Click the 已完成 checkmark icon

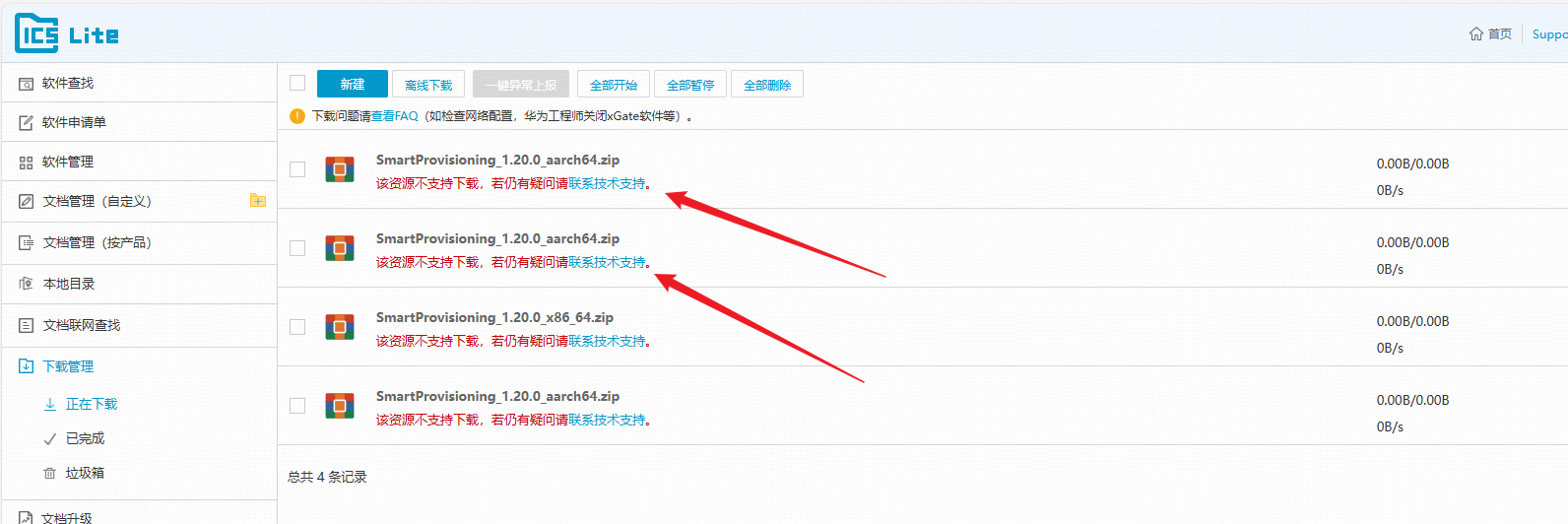50,438
